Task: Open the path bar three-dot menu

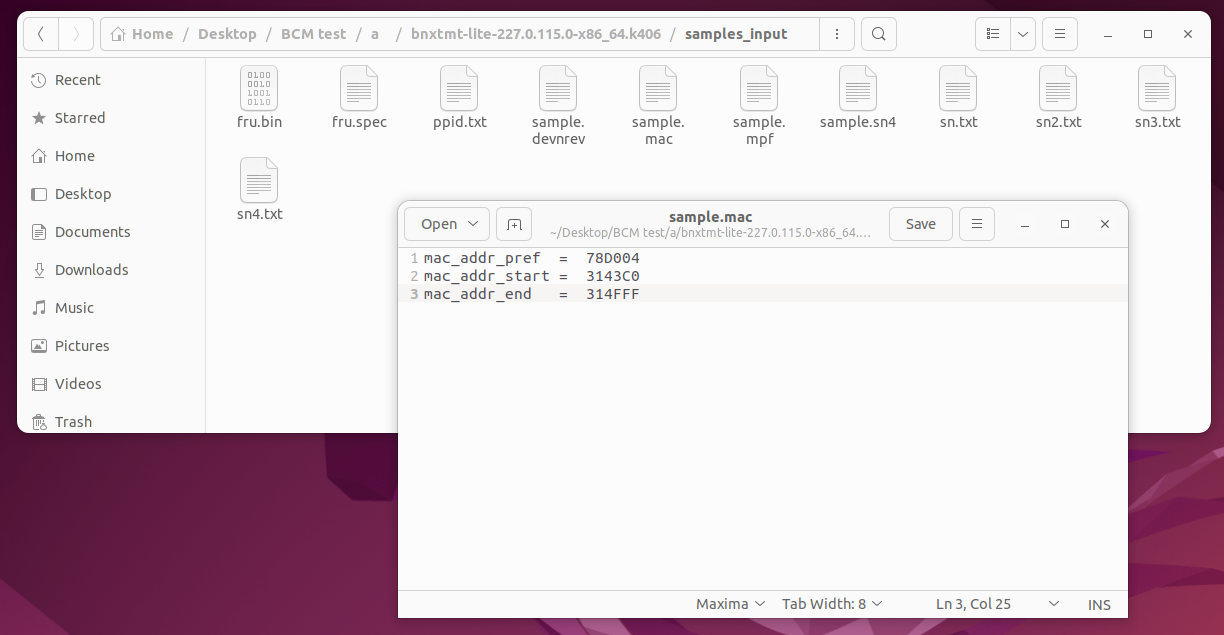Action: click(x=835, y=34)
